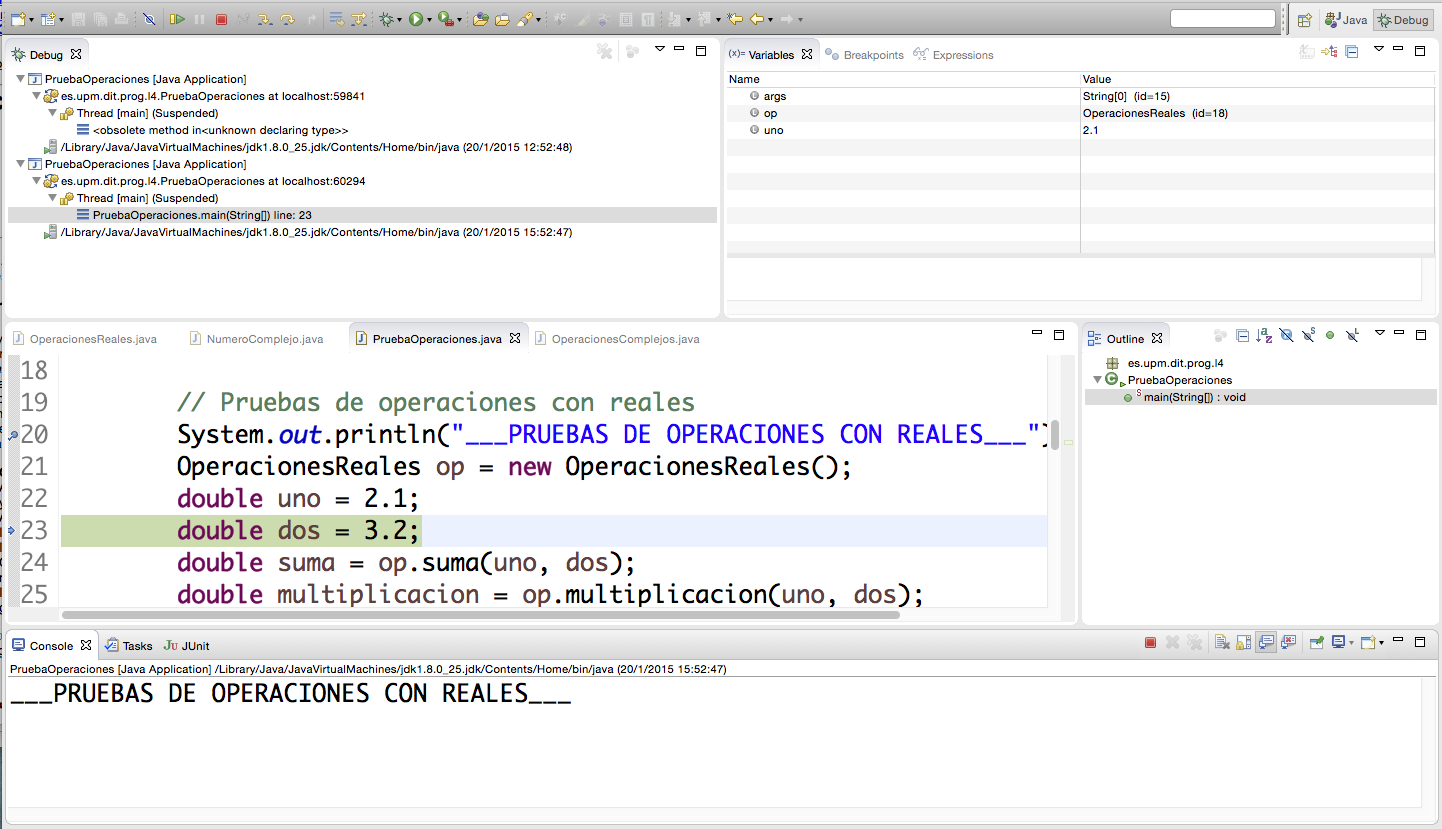Click Step Over in the toolbar

tap(287, 19)
